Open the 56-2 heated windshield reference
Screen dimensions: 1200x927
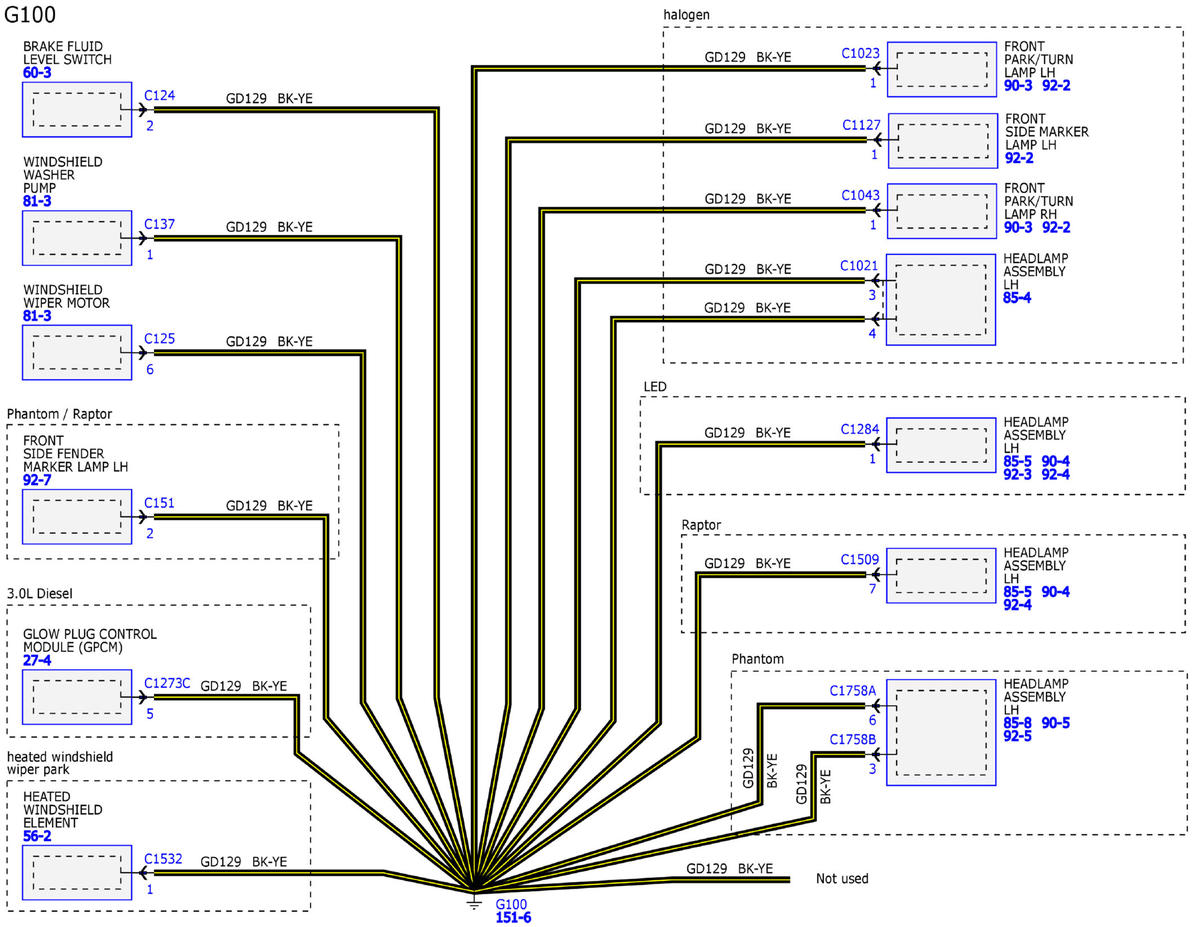tap(37, 836)
